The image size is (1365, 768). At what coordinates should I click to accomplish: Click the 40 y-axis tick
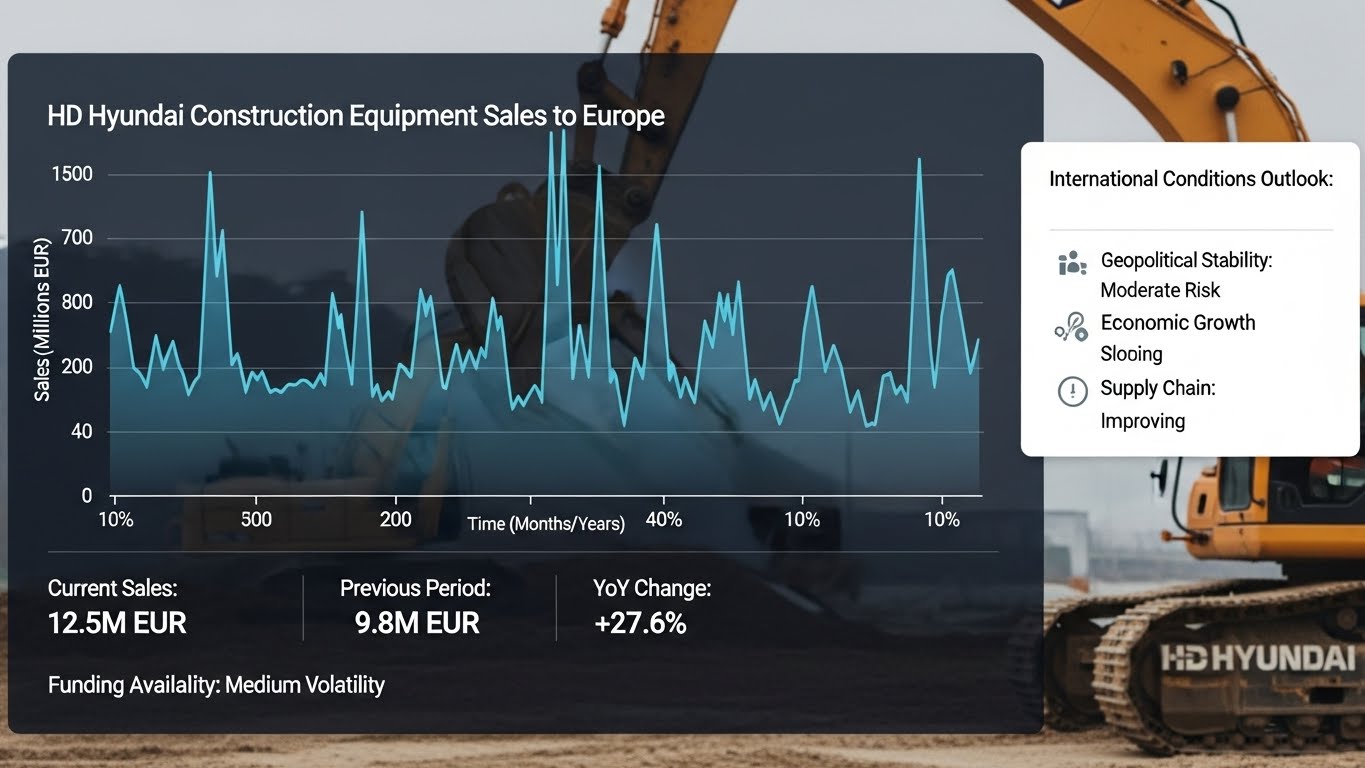pyautogui.click(x=80, y=432)
